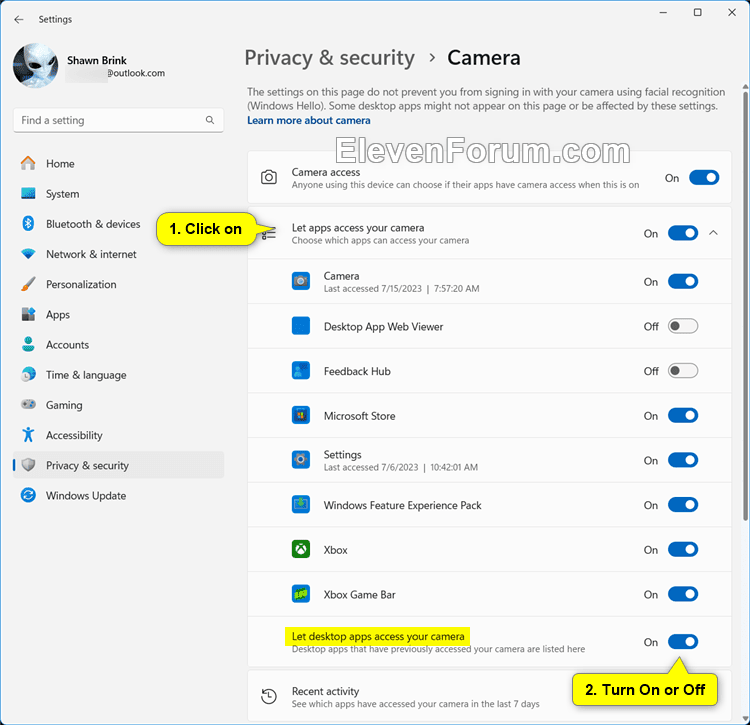The image size is (750, 725).
Task: Collapse the Let apps access camera section
Action: click(713, 233)
